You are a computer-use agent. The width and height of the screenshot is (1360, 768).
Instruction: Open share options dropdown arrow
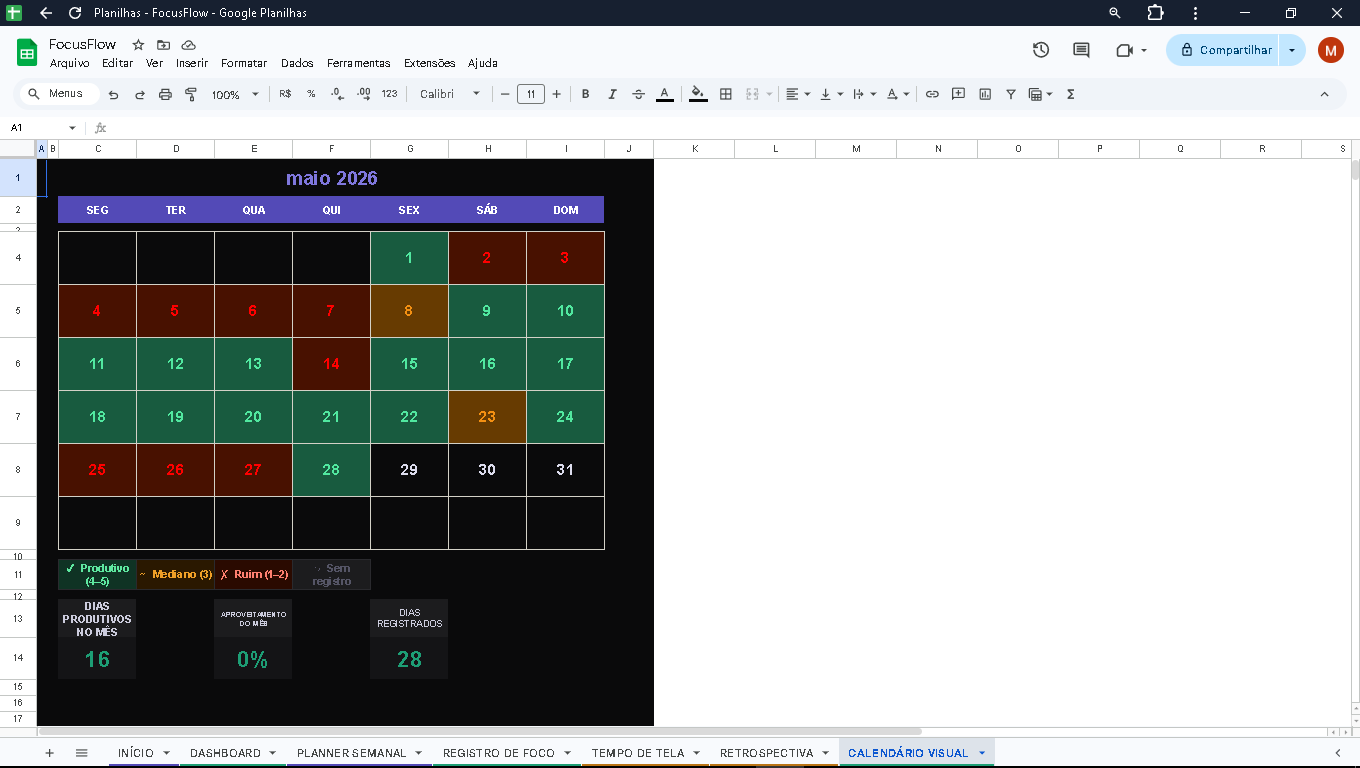1292,50
